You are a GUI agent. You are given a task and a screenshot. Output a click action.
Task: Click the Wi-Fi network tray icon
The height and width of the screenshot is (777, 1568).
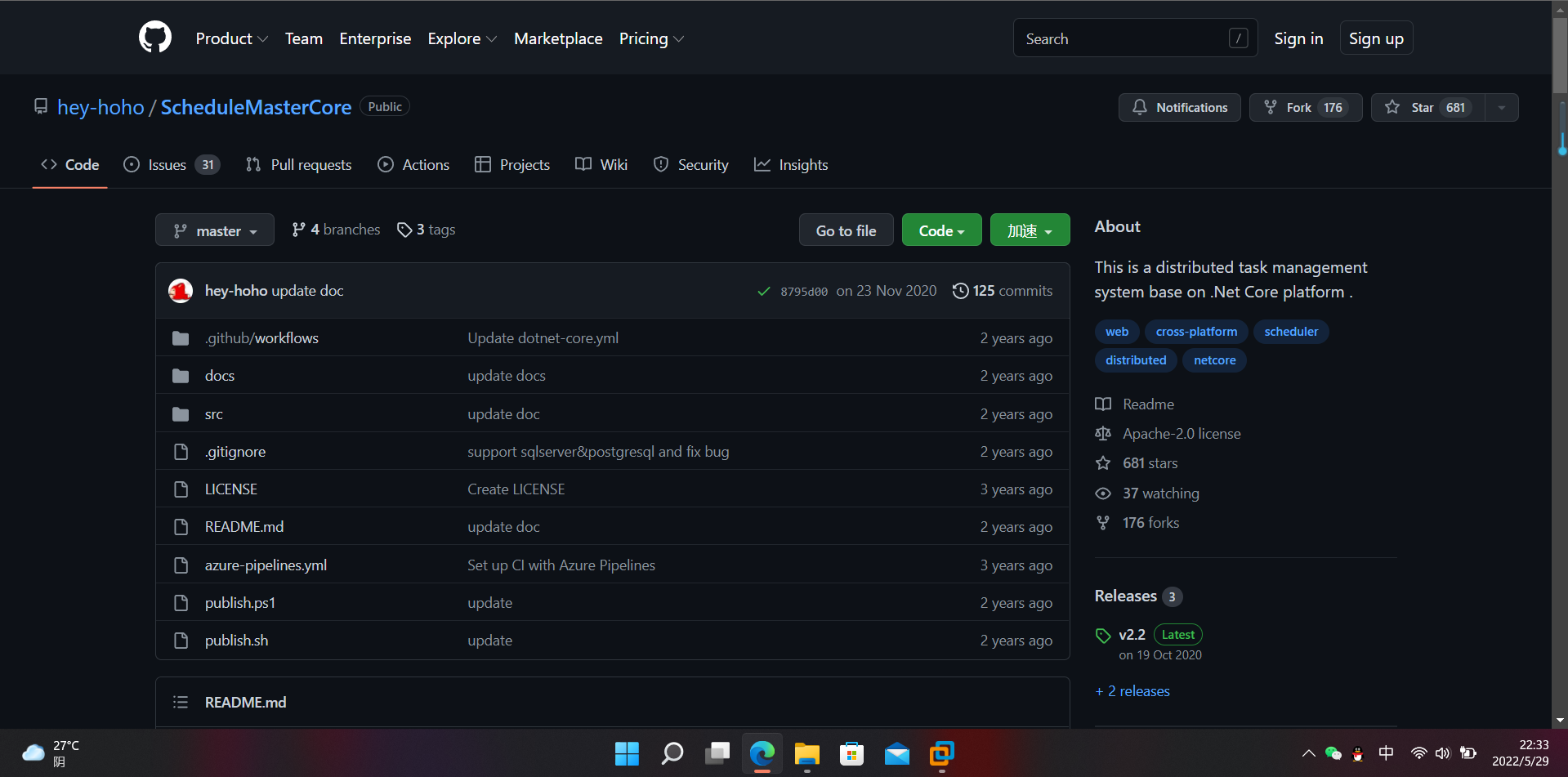point(1419,753)
